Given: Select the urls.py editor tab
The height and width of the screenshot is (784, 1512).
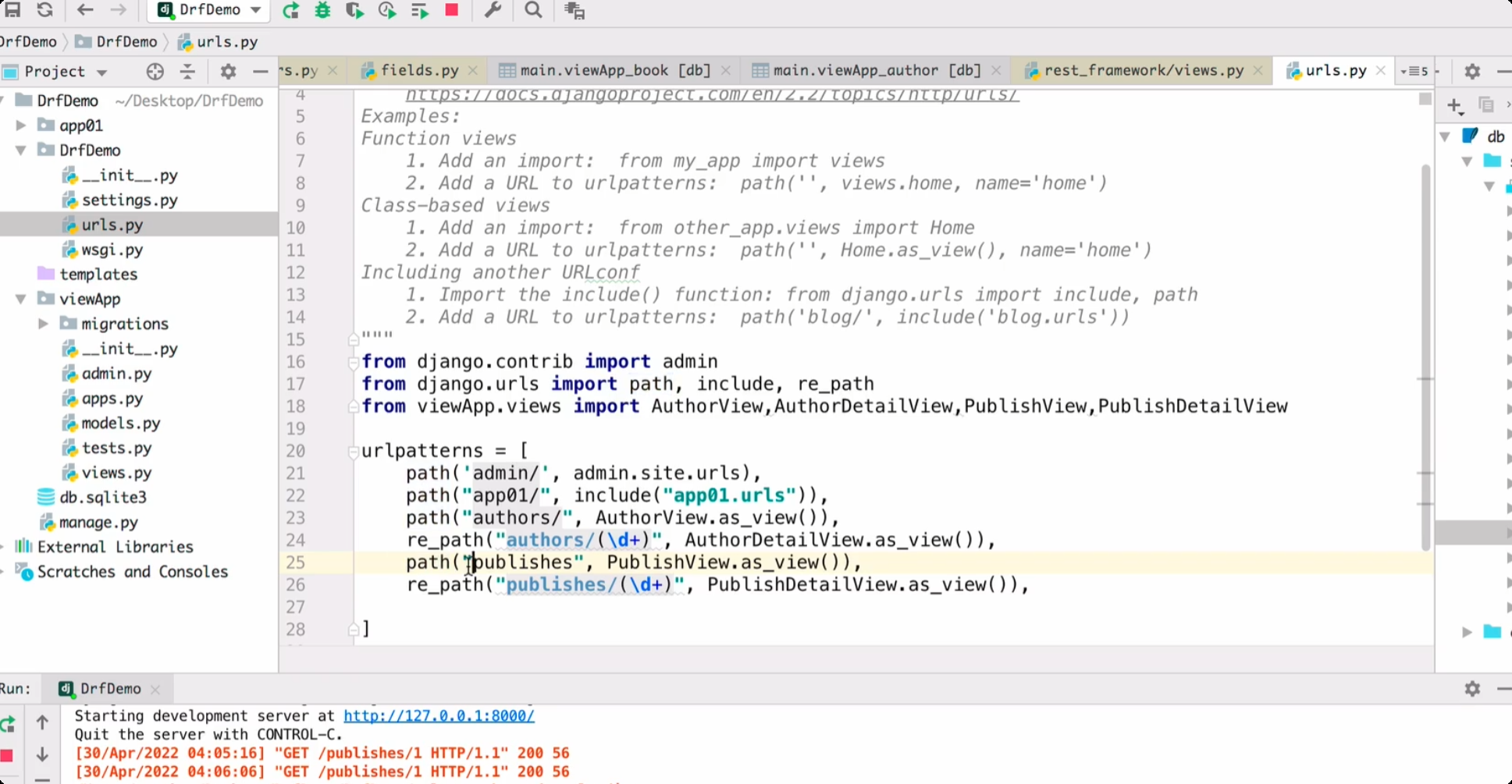Looking at the screenshot, I should (1336, 70).
